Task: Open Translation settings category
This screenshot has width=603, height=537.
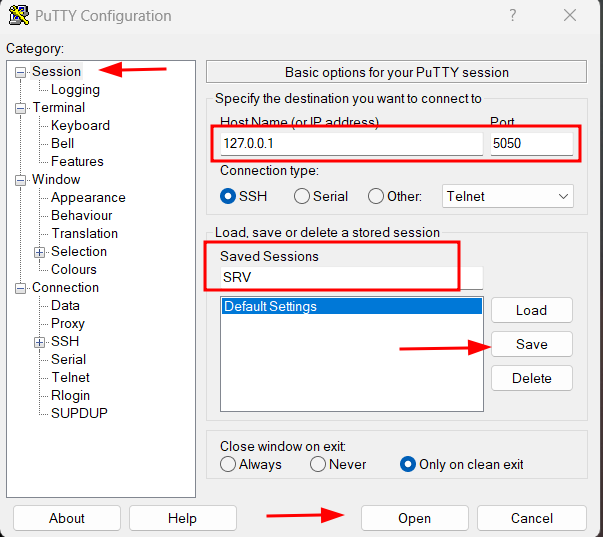Action: (85, 233)
